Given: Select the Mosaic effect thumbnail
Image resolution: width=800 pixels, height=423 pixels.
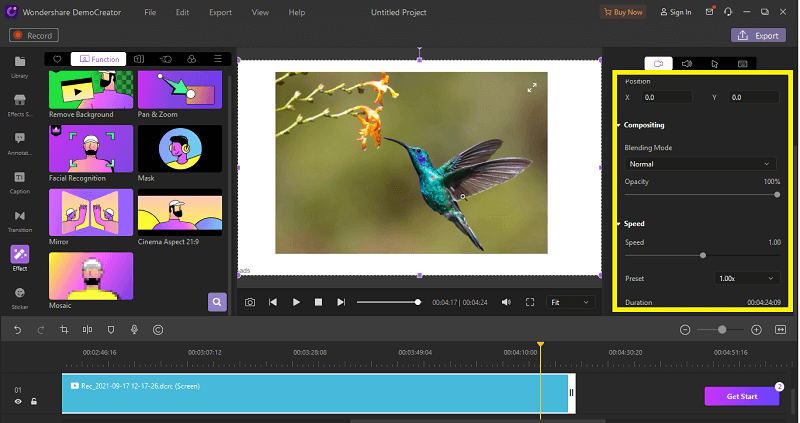Looking at the screenshot, I should (x=91, y=276).
